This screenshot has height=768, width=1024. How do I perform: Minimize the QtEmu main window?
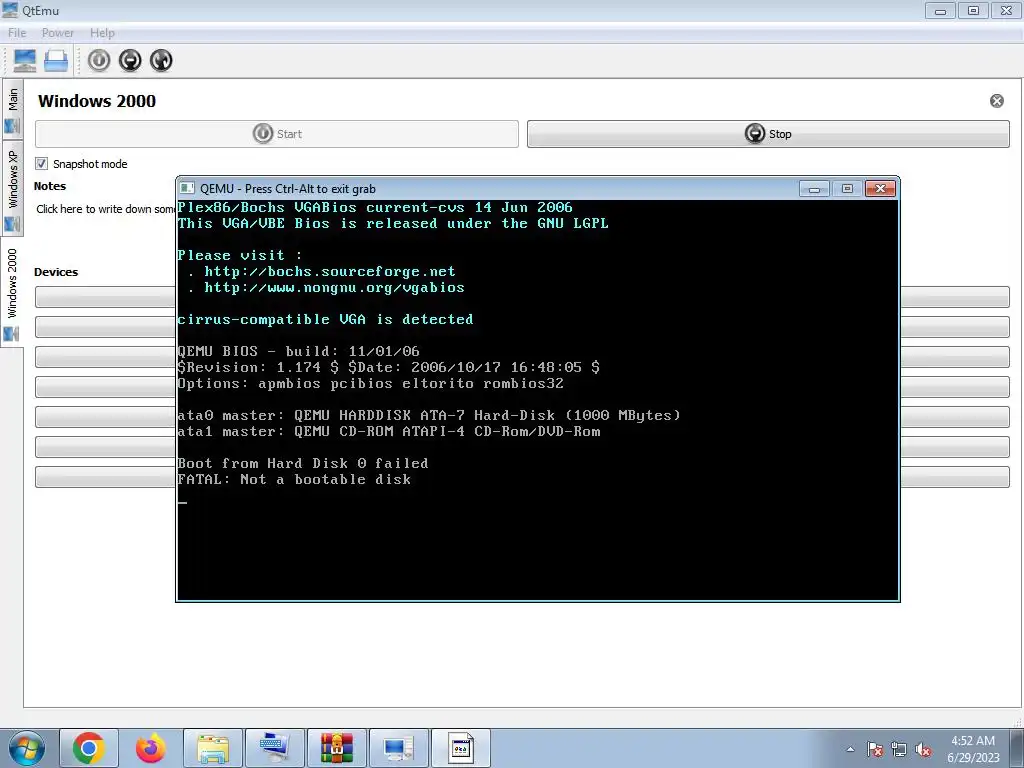[x=940, y=10]
